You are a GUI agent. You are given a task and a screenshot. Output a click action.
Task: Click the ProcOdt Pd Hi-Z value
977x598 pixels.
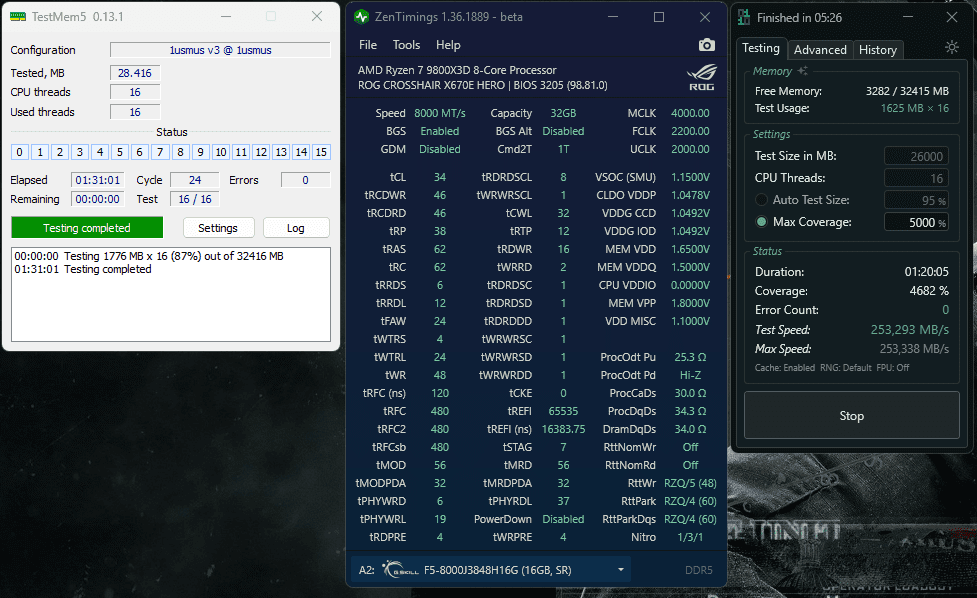click(x=690, y=376)
